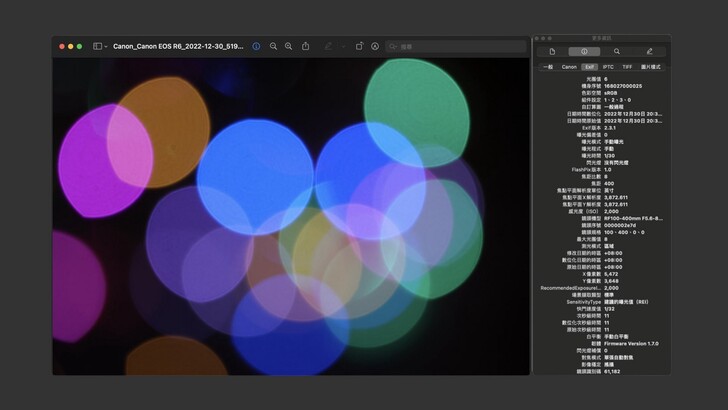Select the TIFF metadata tab

coord(627,67)
